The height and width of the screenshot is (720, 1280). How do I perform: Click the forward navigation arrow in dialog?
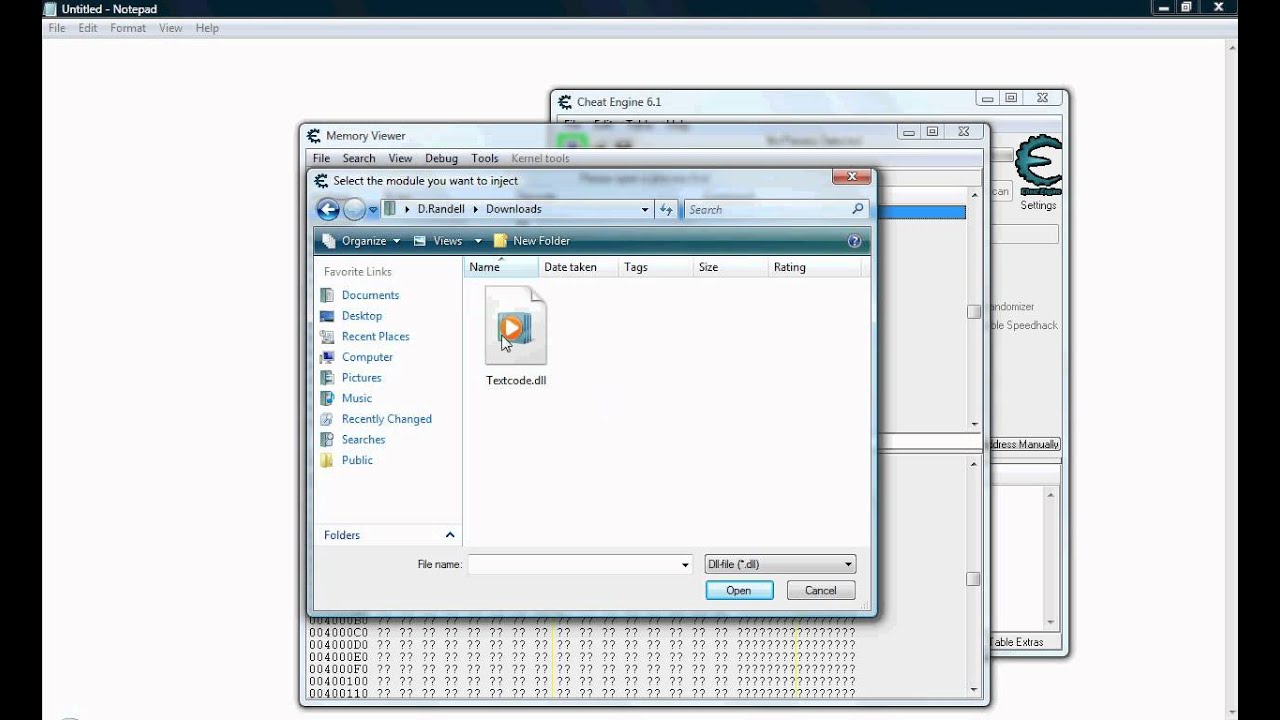(354, 209)
